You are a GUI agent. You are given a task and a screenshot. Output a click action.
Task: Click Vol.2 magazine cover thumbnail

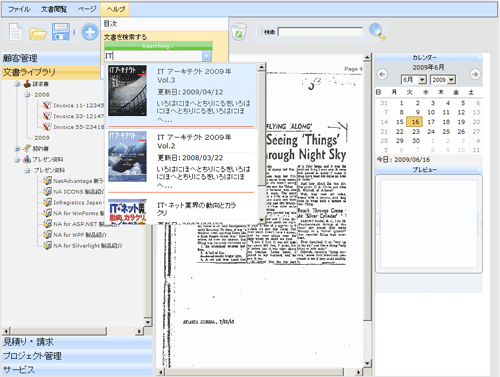[x=127, y=156]
